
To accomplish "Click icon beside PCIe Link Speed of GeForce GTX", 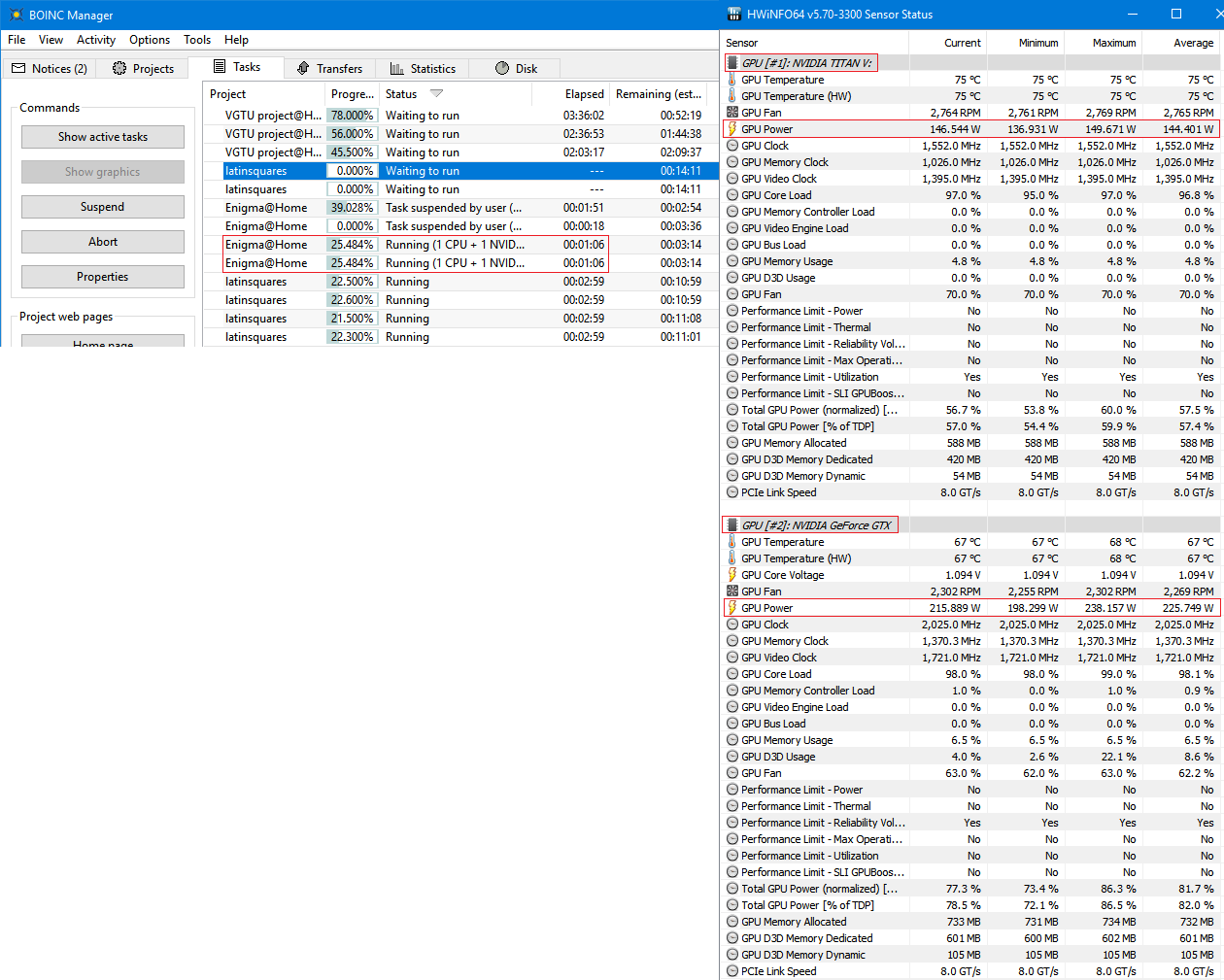I will coord(732,971).
